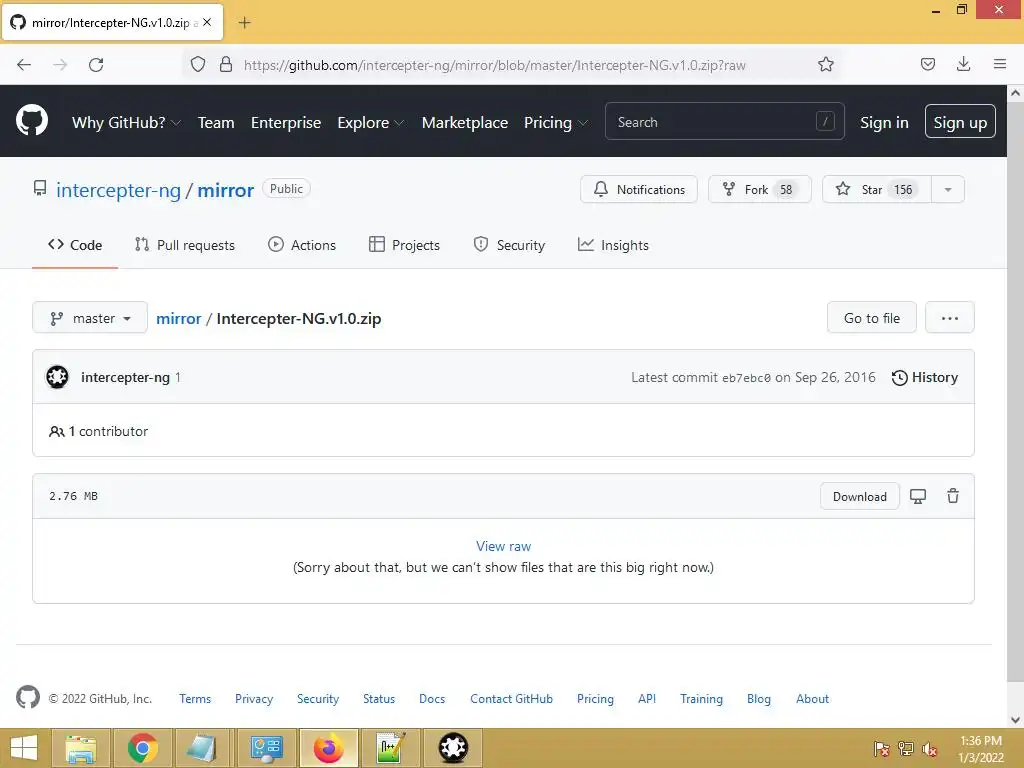Click the network tray icon
The height and width of the screenshot is (768, 1024).
905,749
